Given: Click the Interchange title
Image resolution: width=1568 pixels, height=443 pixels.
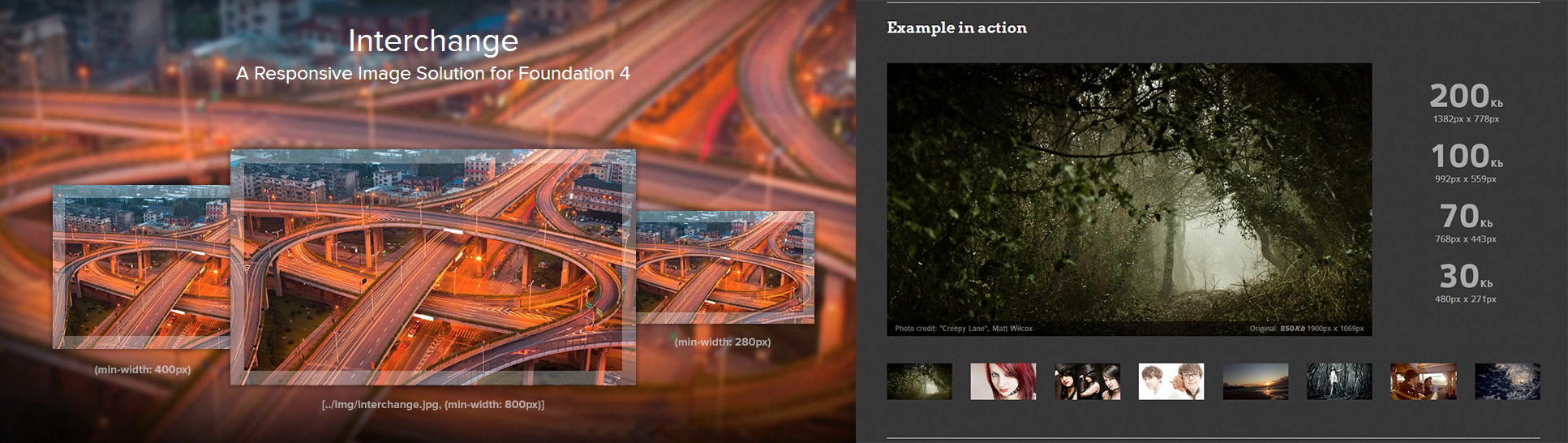Looking at the screenshot, I should pos(433,41).
